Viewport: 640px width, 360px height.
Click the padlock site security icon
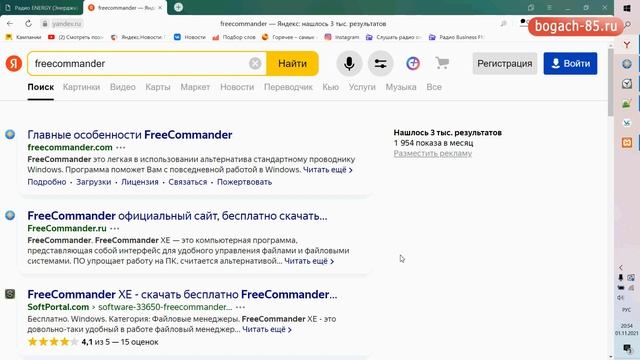pyautogui.click(x=45, y=24)
